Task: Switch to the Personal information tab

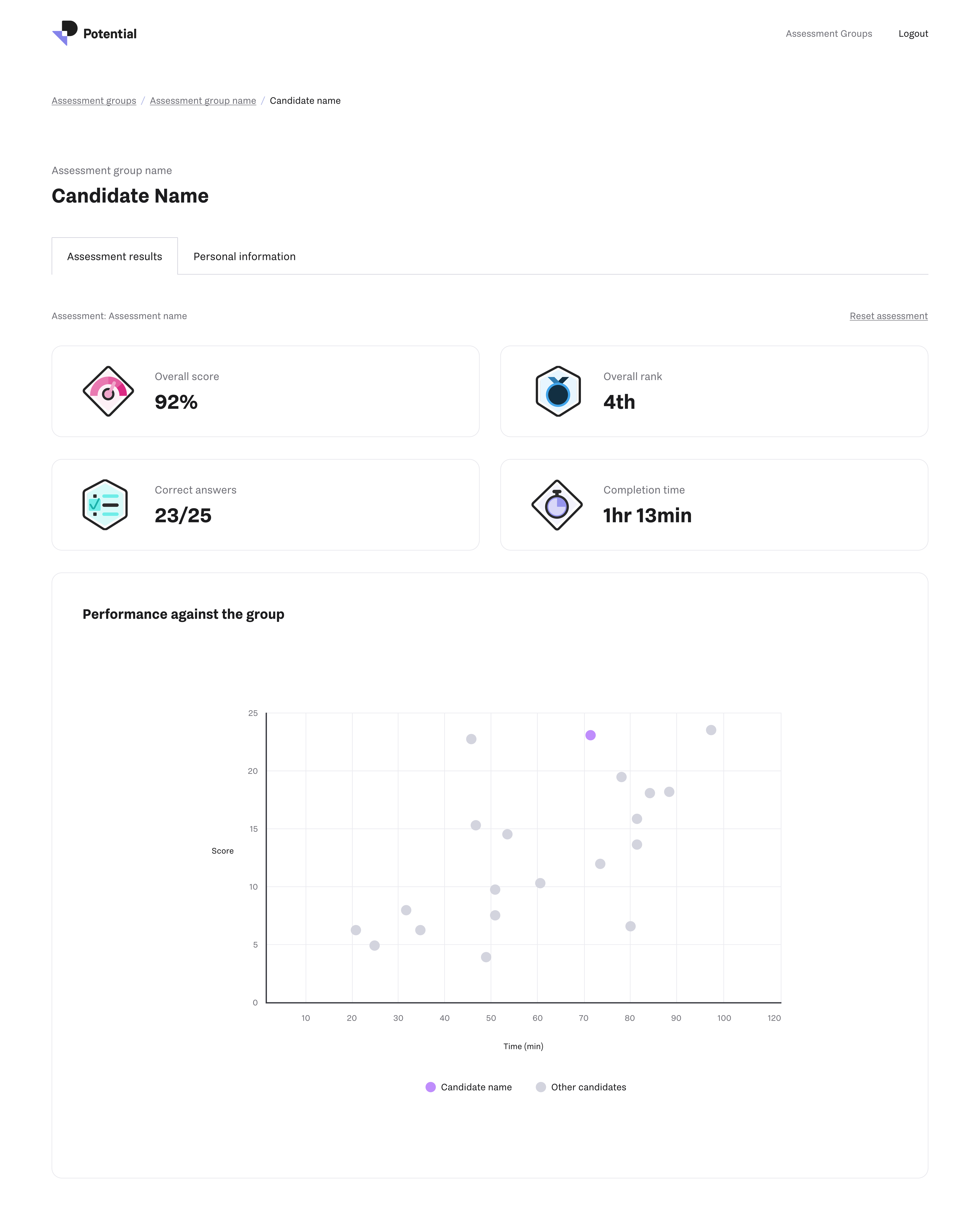Action: [244, 257]
